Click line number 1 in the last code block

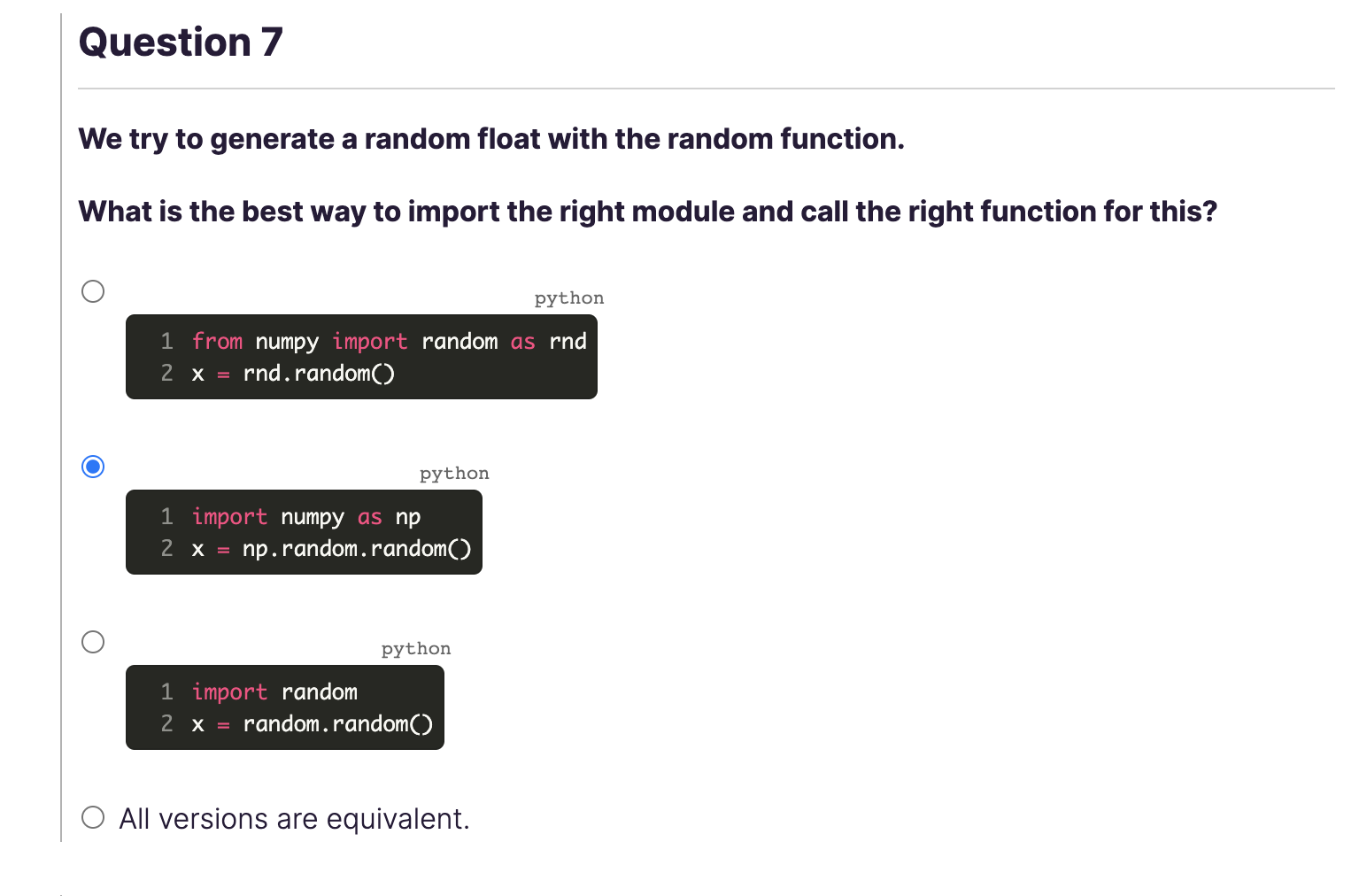166,691
